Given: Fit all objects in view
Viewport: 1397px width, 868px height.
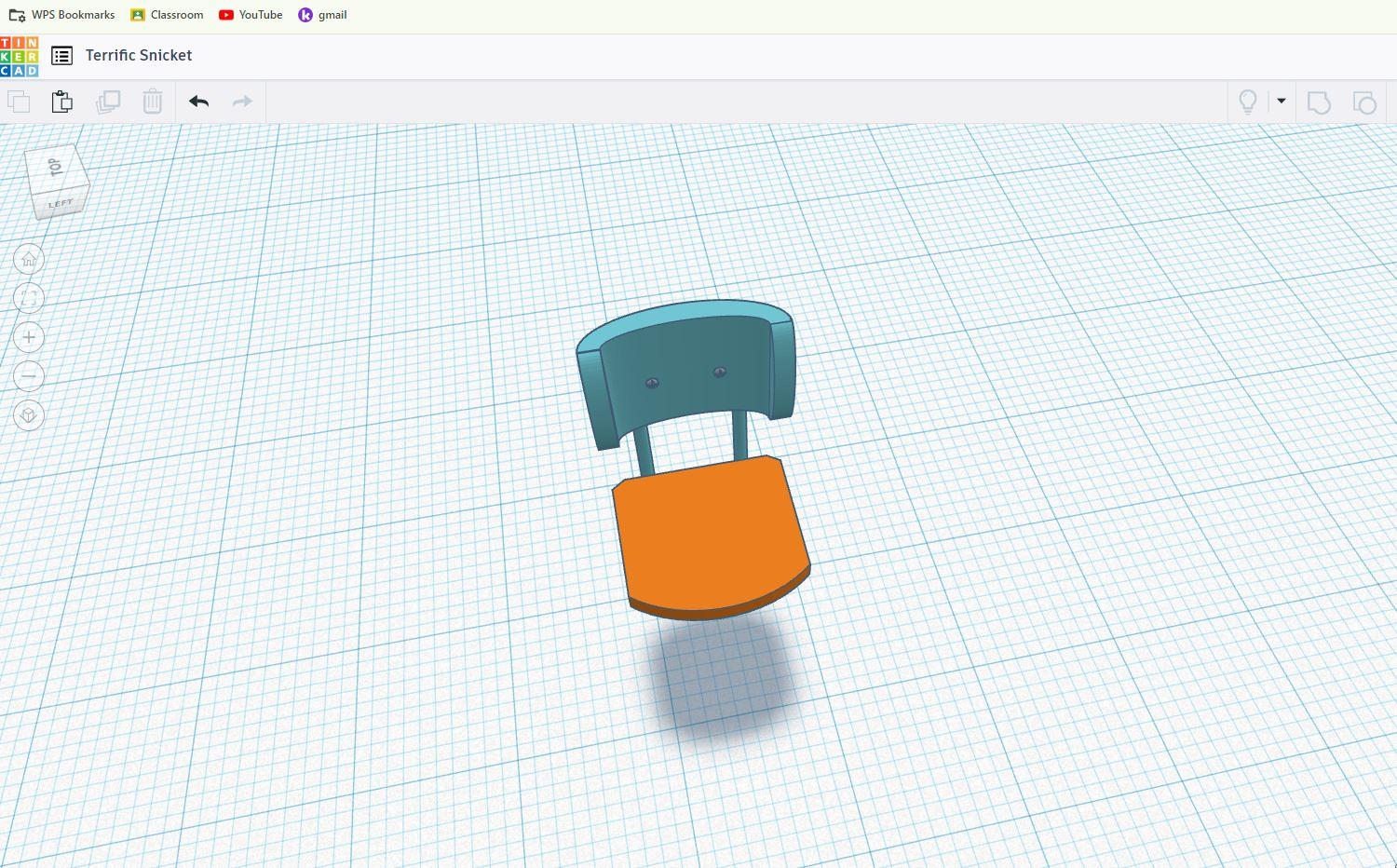Looking at the screenshot, I should (29, 298).
